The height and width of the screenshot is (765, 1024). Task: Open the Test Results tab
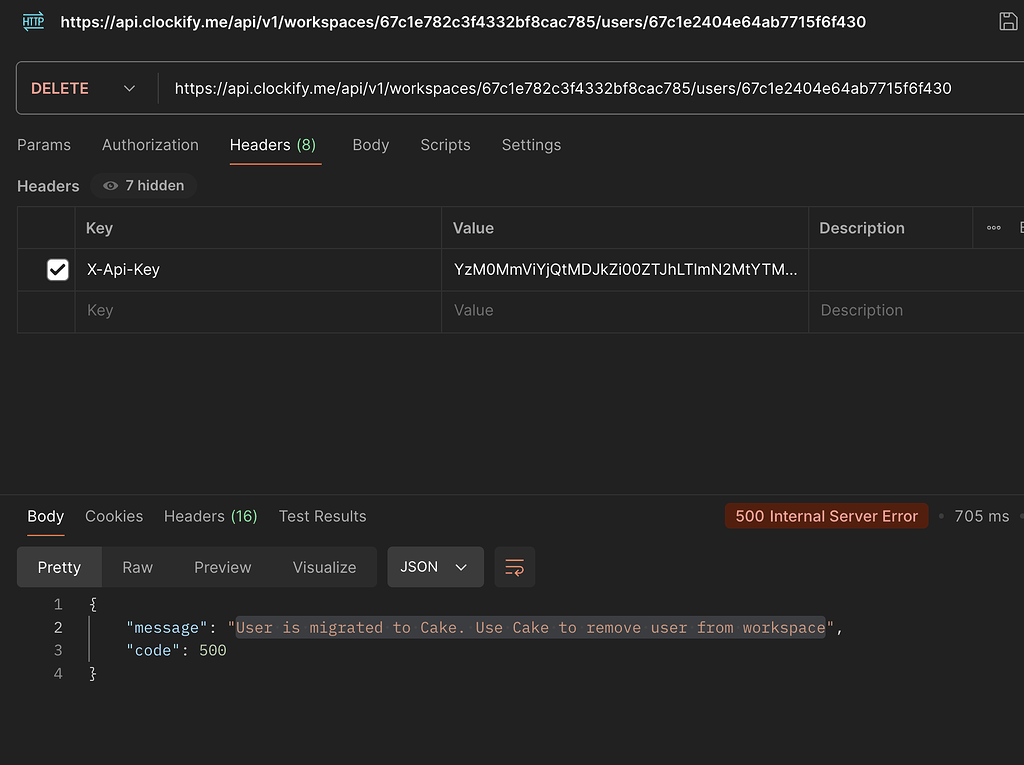click(323, 516)
